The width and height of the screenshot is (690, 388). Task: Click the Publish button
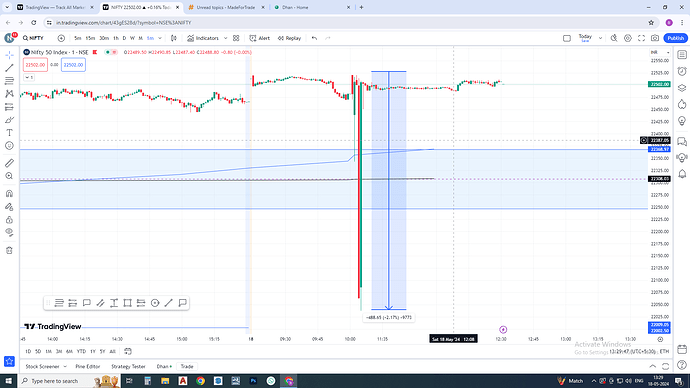coord(675,38)
